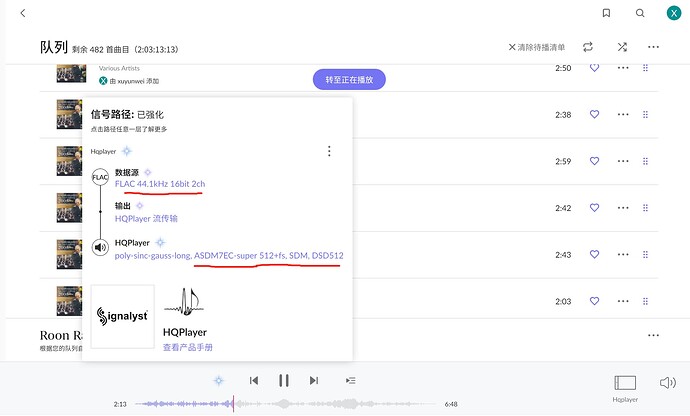The image size is (690, 416).
Task: Favorite the track with duration 2:59
Action: point(595,161)
